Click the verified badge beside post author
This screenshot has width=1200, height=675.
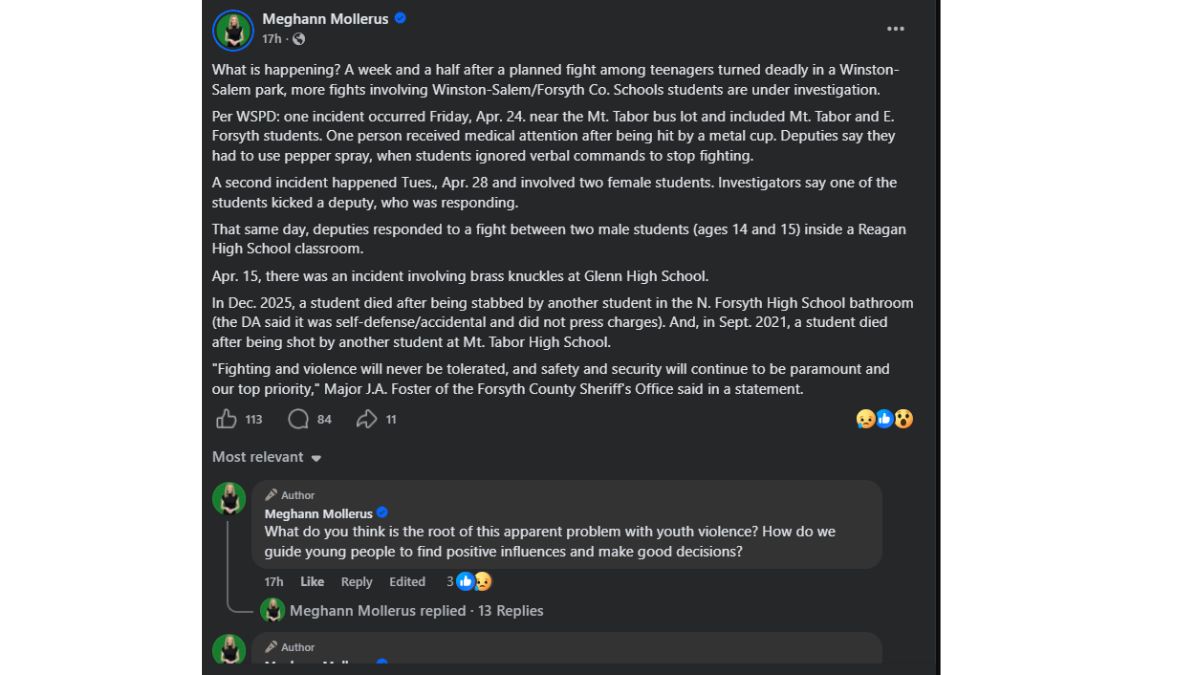pyautogui.click(x=400, y=18)
